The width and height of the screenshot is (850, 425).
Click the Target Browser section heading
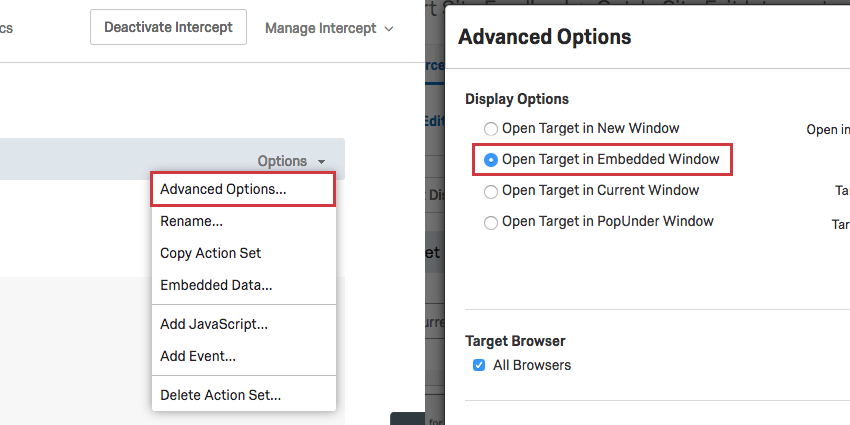point(515,341)
